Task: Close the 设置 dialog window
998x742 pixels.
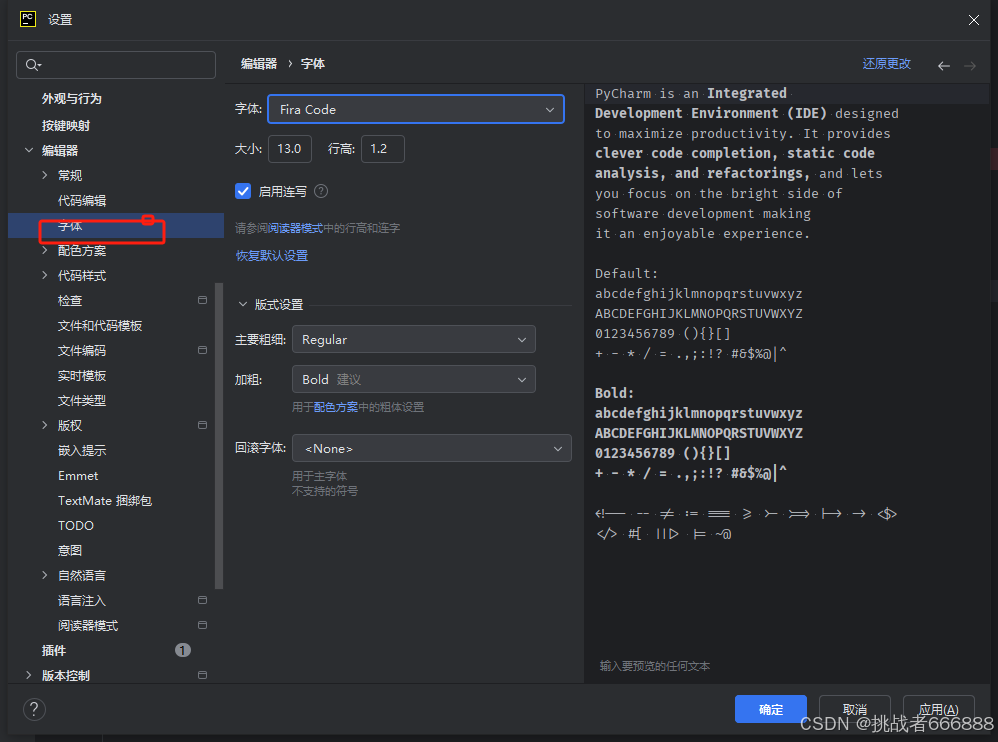Action: click(x=974, y=20)
